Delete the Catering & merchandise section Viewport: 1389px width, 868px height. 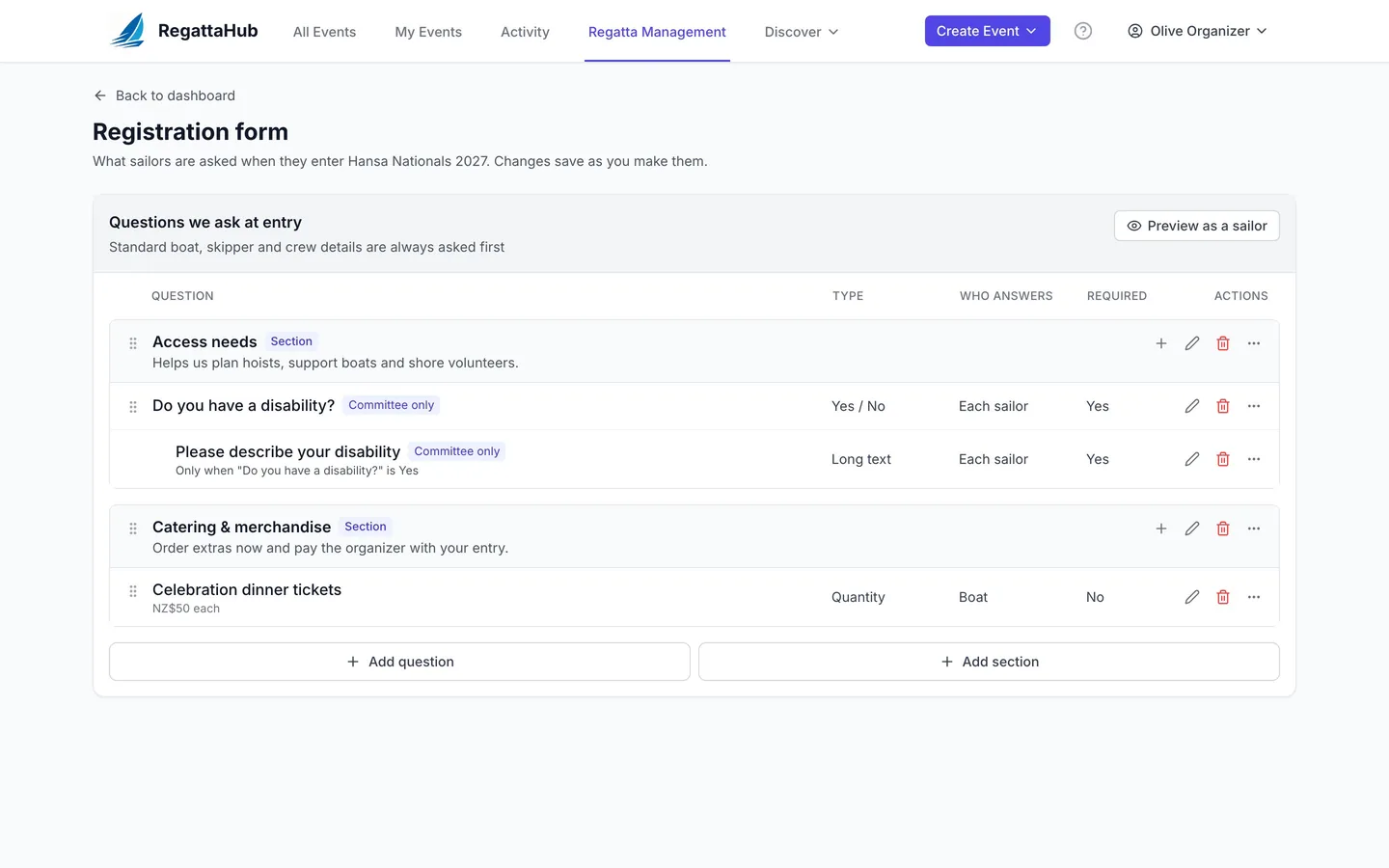click(x=1223, y=529)
